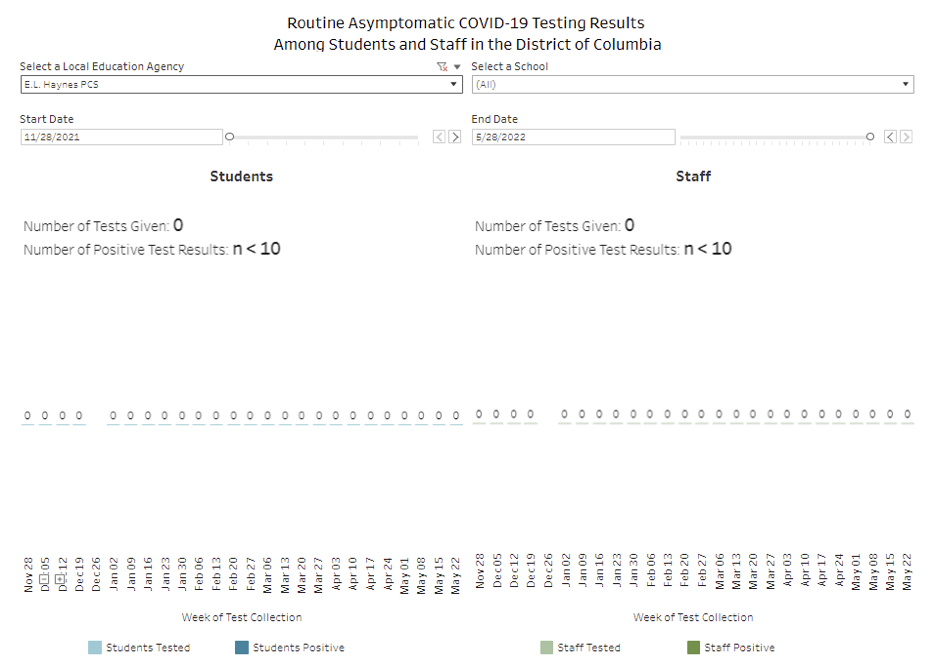Step End Date forward with right arrow

click(906, 137)
